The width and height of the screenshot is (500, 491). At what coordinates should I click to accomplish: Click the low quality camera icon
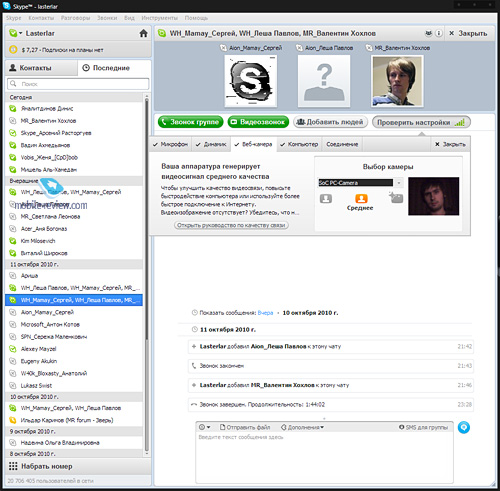326,199
